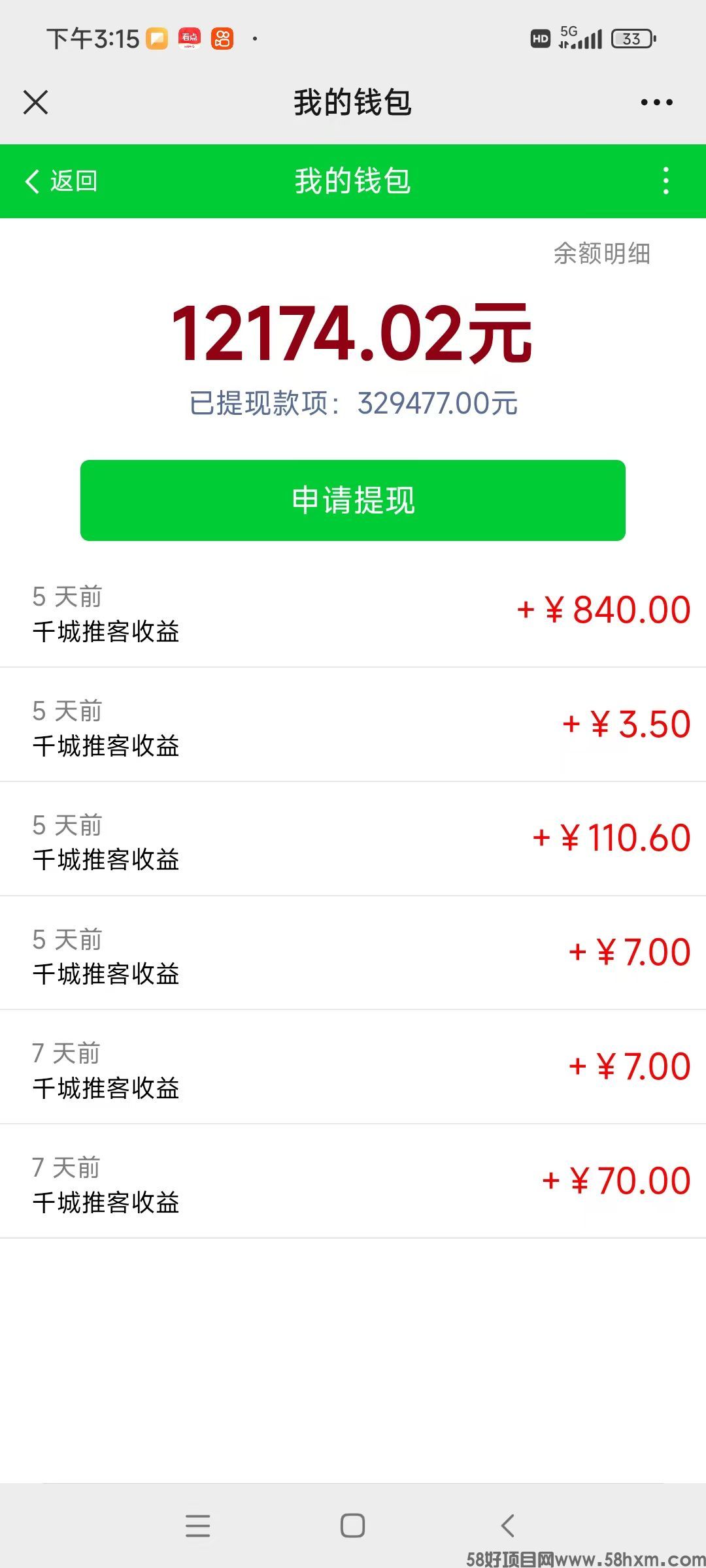The image size is (706, 1568).
Task: Close the mini-program with the X icon
Action: 35,103
